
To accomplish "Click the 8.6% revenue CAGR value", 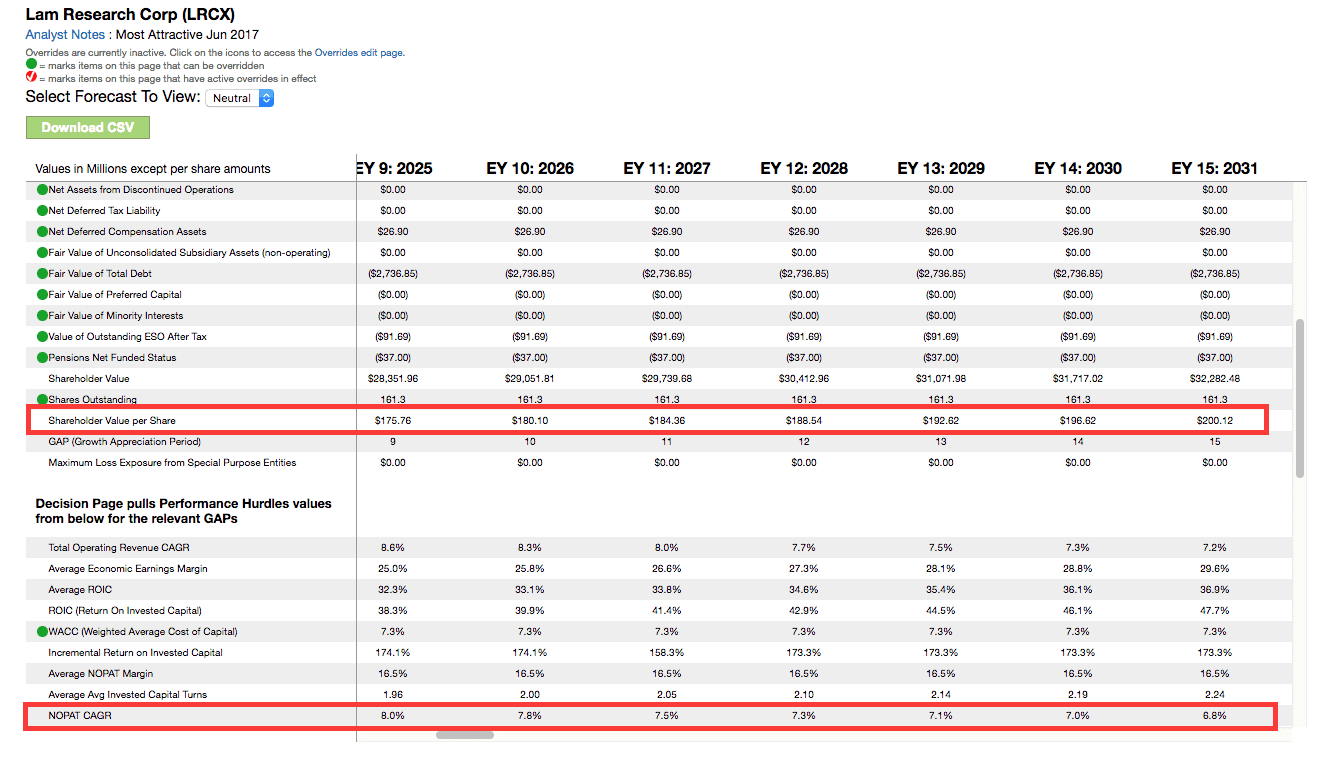I will (x=393, y=548).
